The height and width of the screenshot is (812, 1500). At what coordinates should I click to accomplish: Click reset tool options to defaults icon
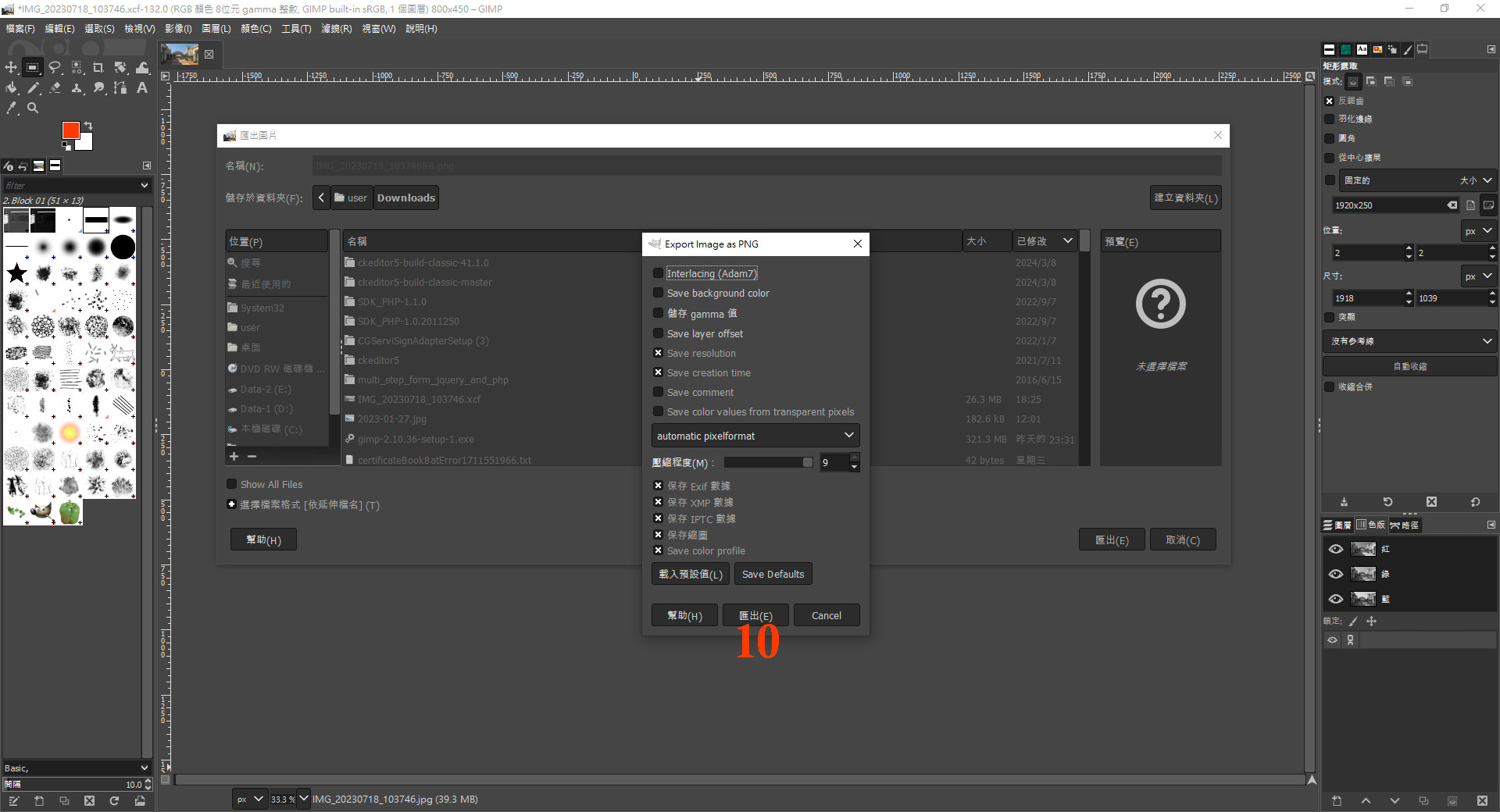pyautogui.click(x=1475, y=502)
